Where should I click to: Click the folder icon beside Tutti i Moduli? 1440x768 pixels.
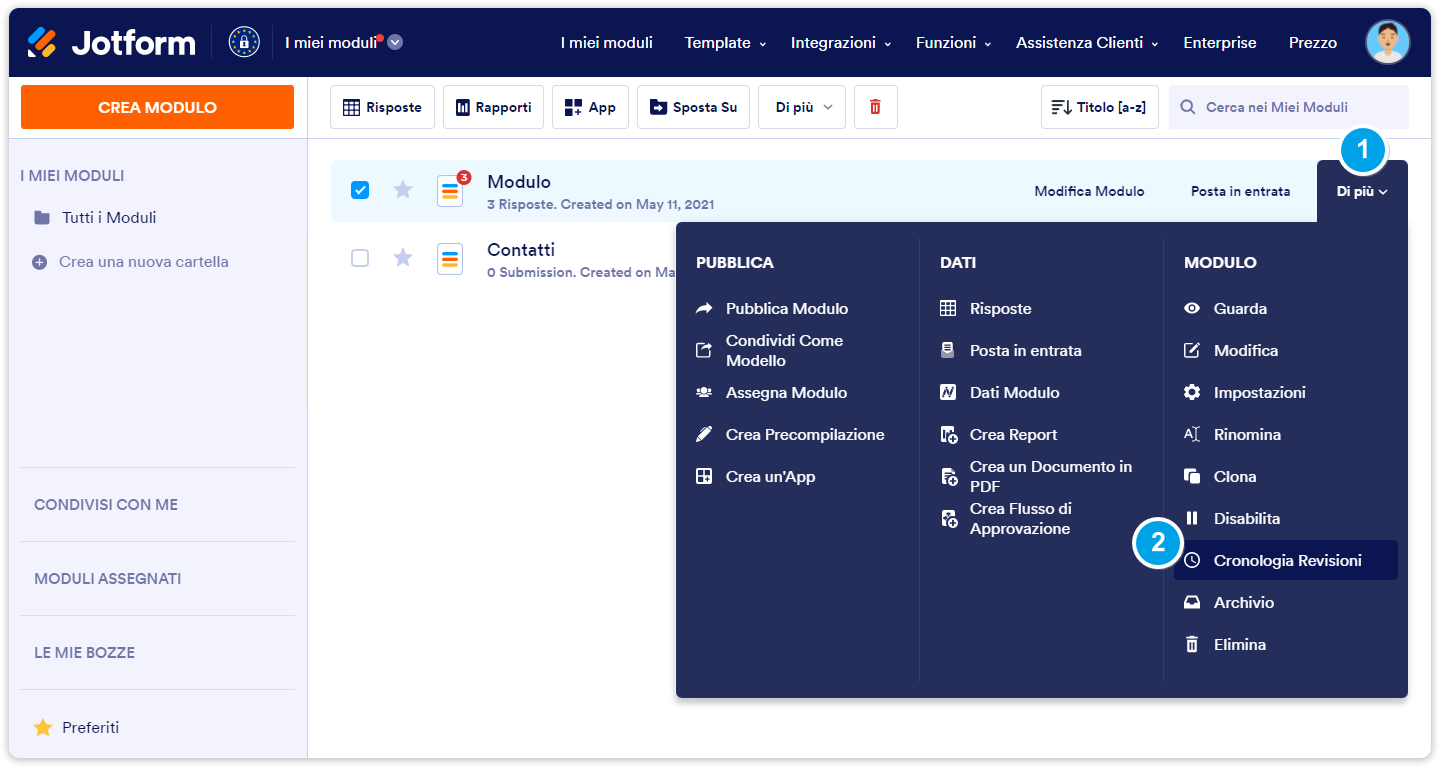point(42,218)
